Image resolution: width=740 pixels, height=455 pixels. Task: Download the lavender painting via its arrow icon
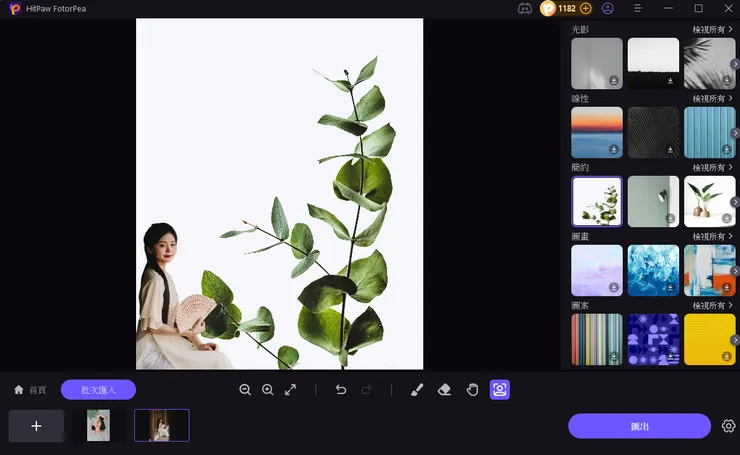click(614, 287)
